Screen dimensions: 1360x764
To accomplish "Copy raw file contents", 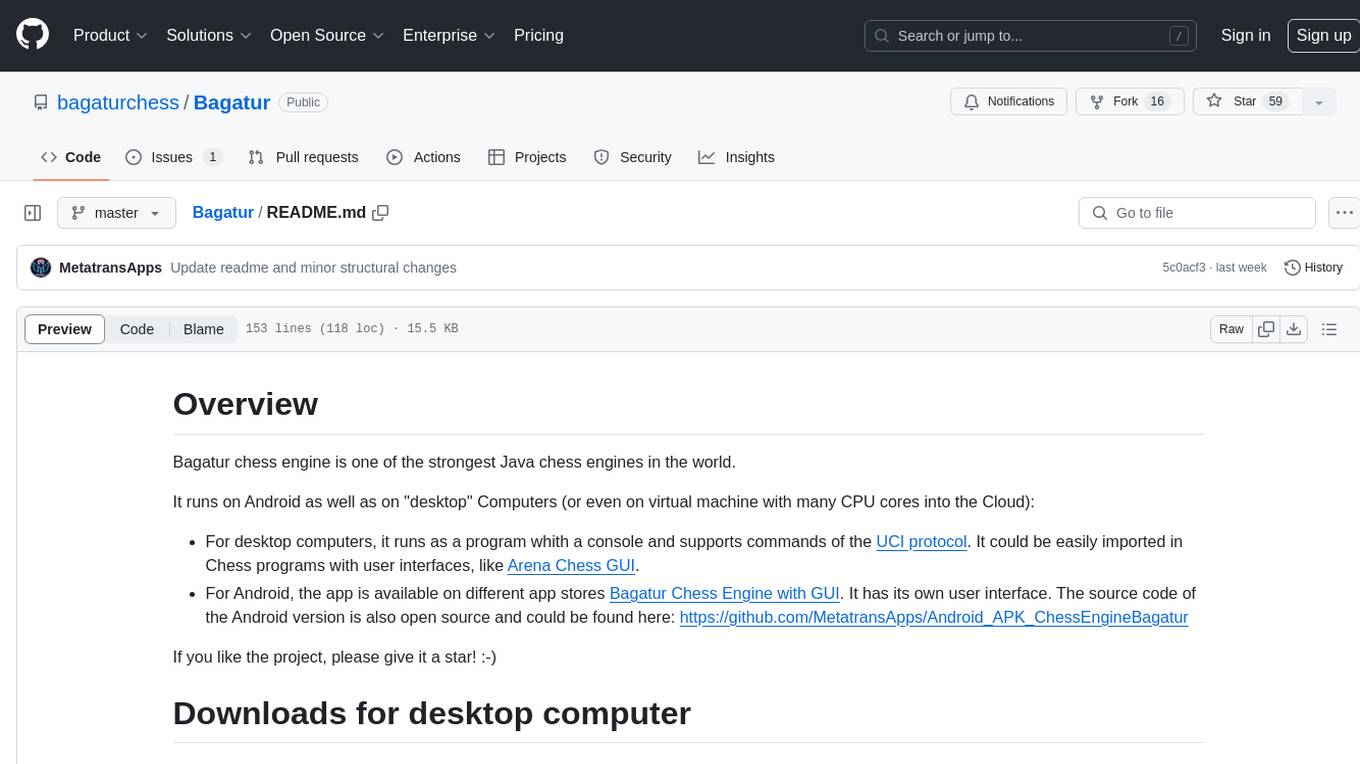I will (x=1266, y=329).
